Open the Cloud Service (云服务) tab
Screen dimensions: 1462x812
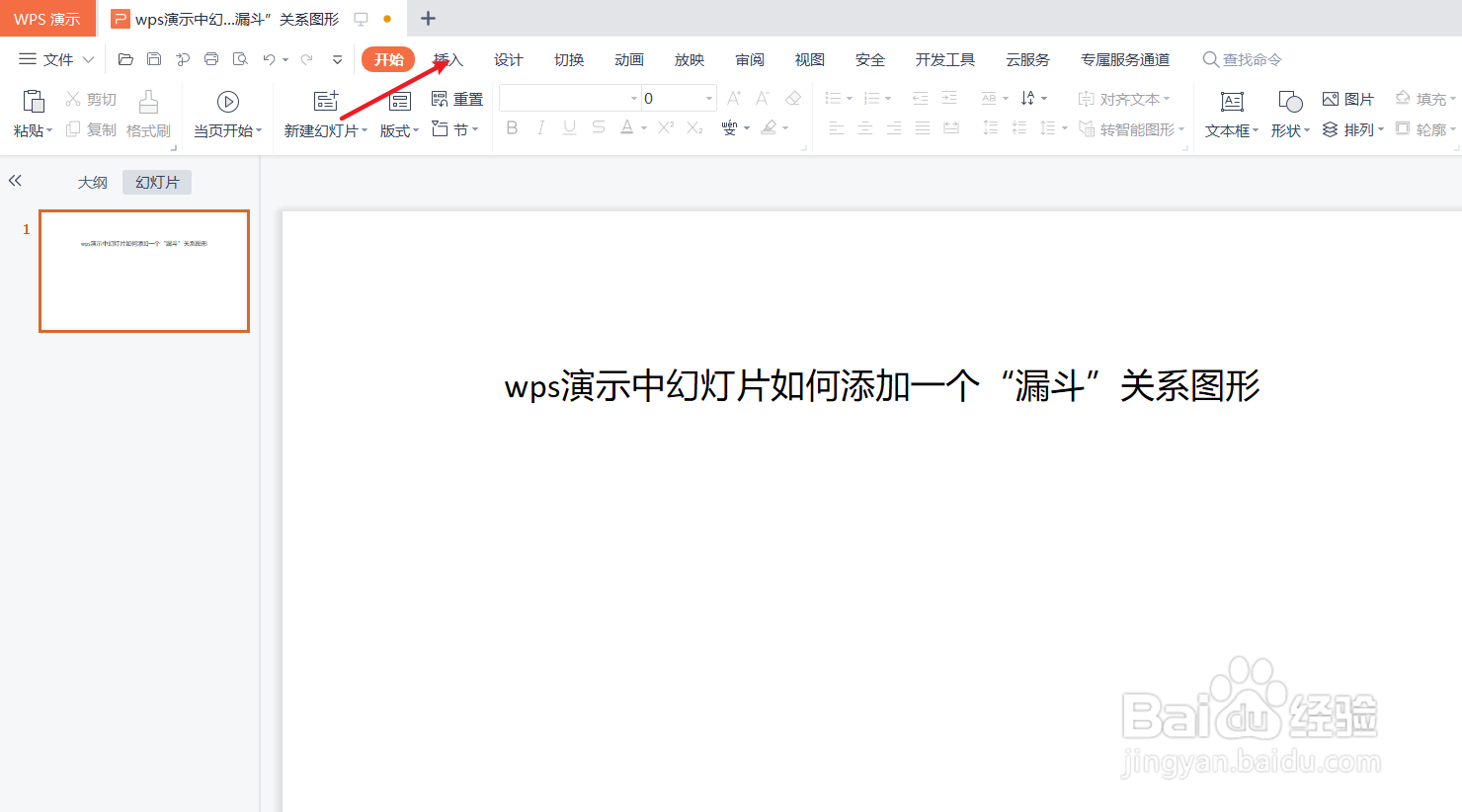pyautogui.click(x=1027, y=59)
